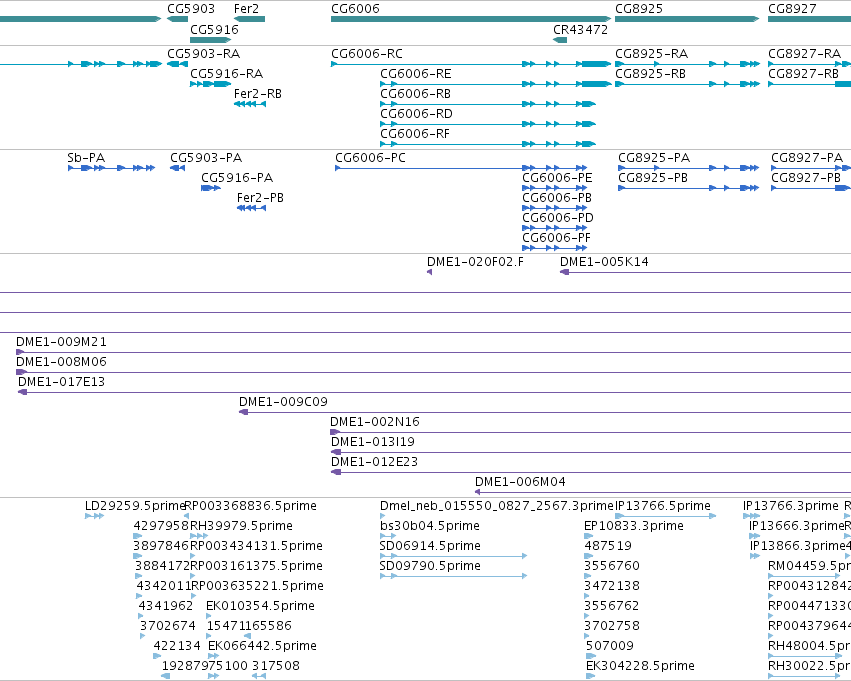Select protein CG5903-PA
Screen dimensions: 851x681
click(206, 158)
